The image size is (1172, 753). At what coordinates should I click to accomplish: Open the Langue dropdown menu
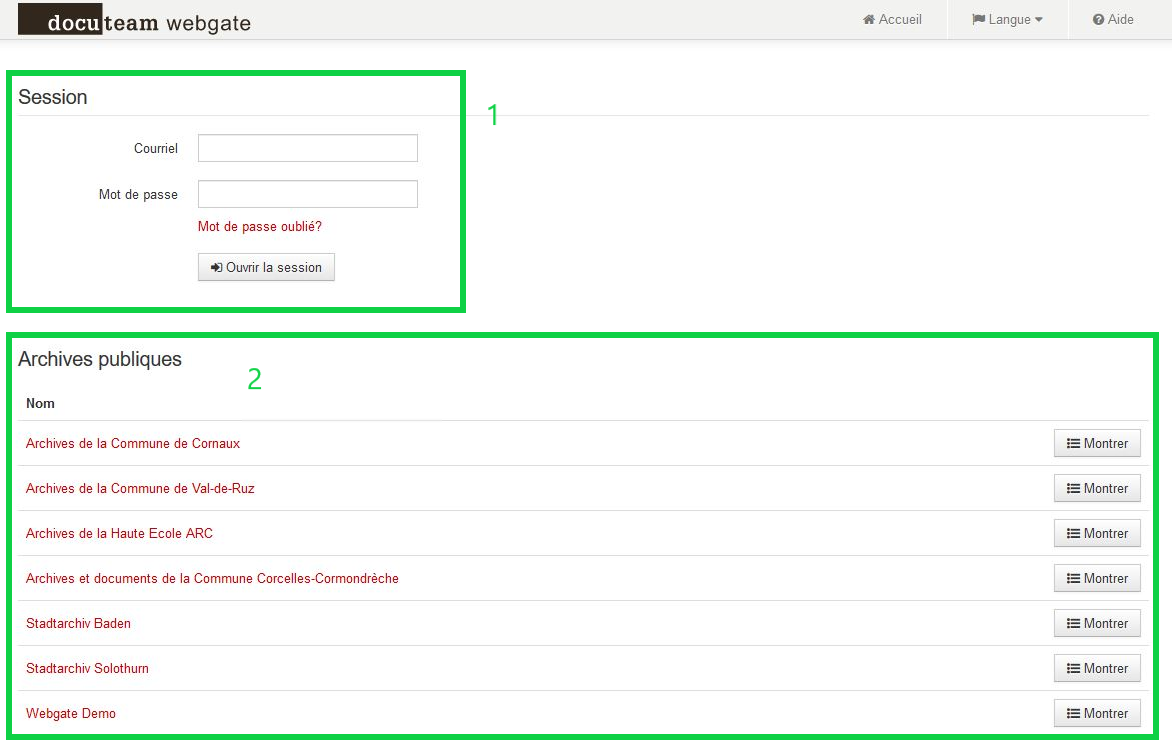click(1007, 20)
